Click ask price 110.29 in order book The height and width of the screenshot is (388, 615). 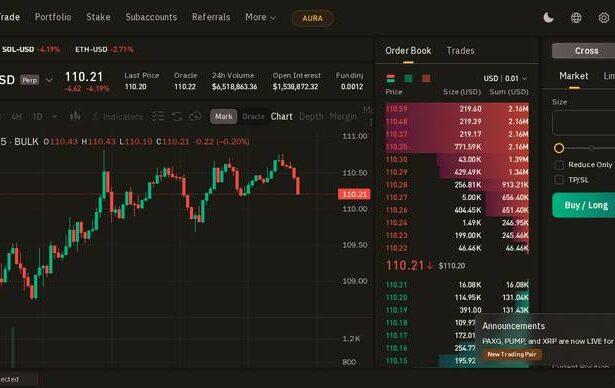click(397, 172)
